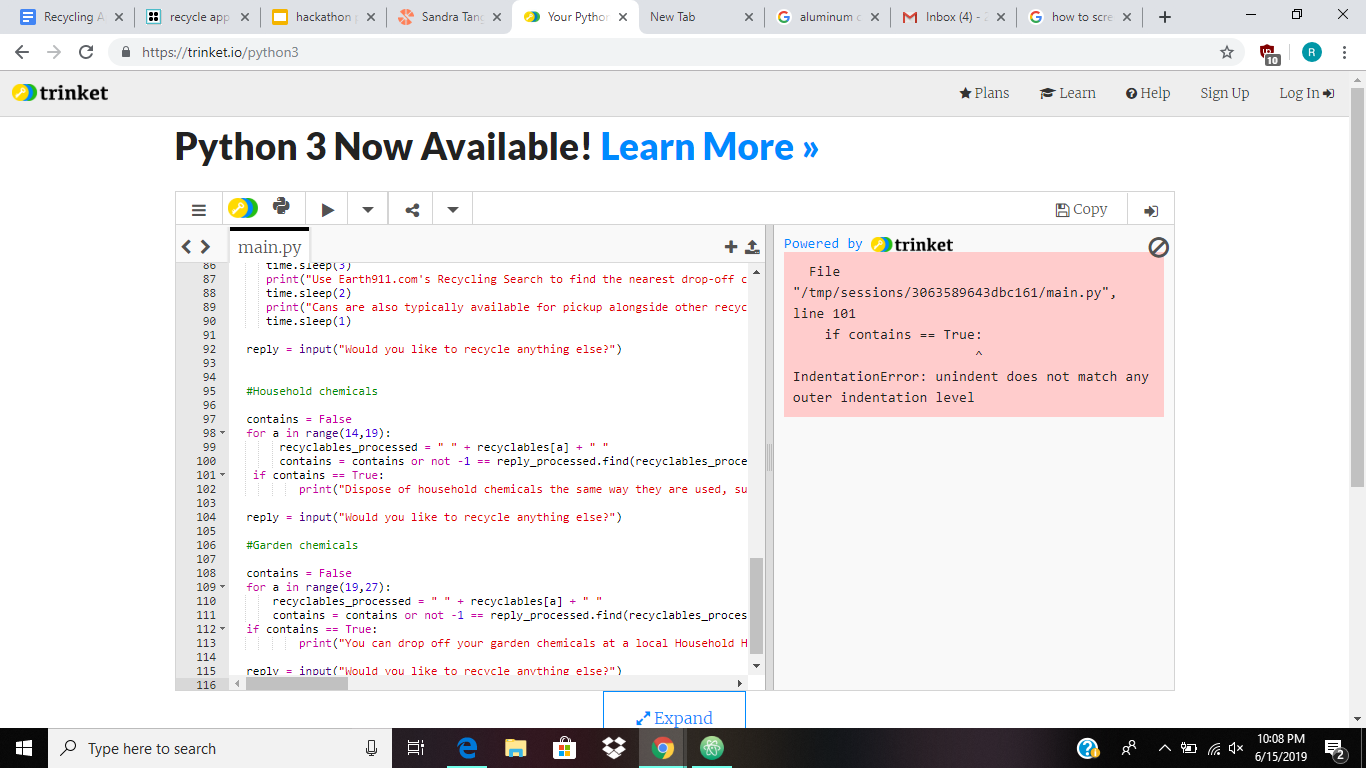The image size is (1366, 768).
Task: Open File Explorer from the taskbar
Action: pyautogui.click(x=516, y=748)
